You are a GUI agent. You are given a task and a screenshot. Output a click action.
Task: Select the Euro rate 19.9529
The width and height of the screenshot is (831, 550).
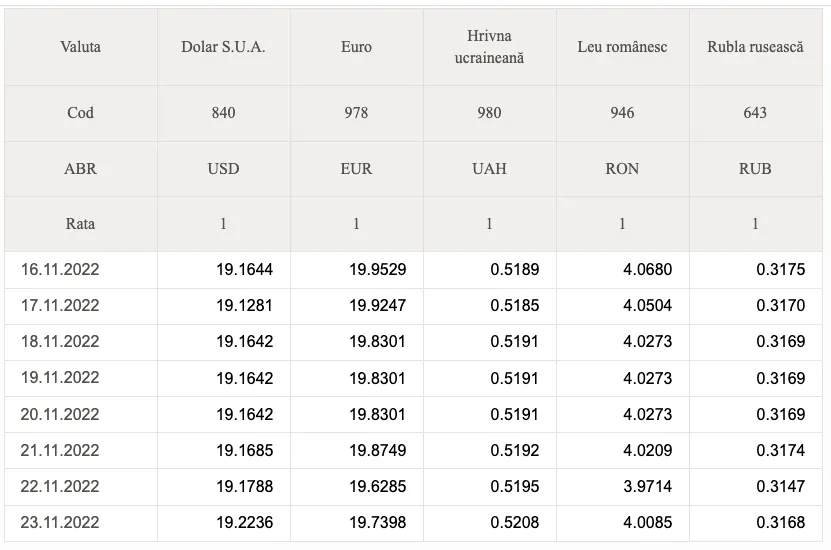coord(377,270)
